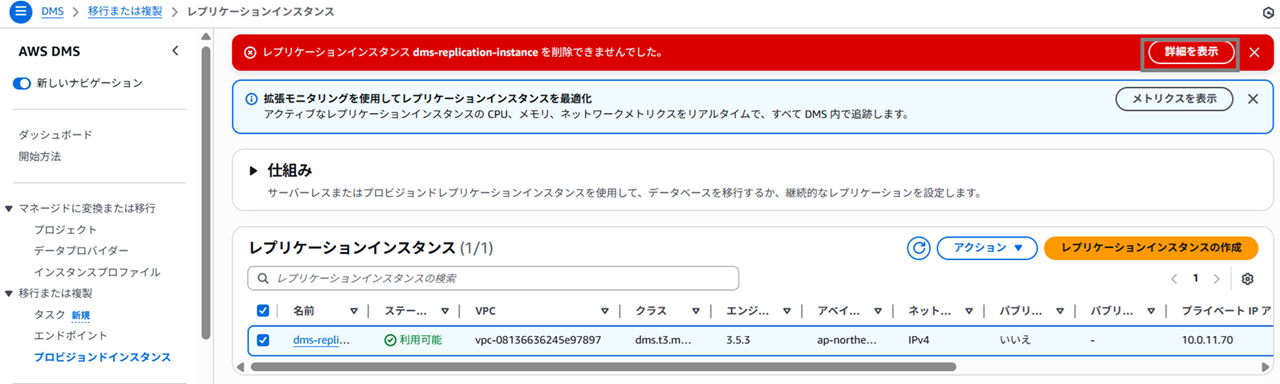Sort by VPC column arrow

coord(605,311)
